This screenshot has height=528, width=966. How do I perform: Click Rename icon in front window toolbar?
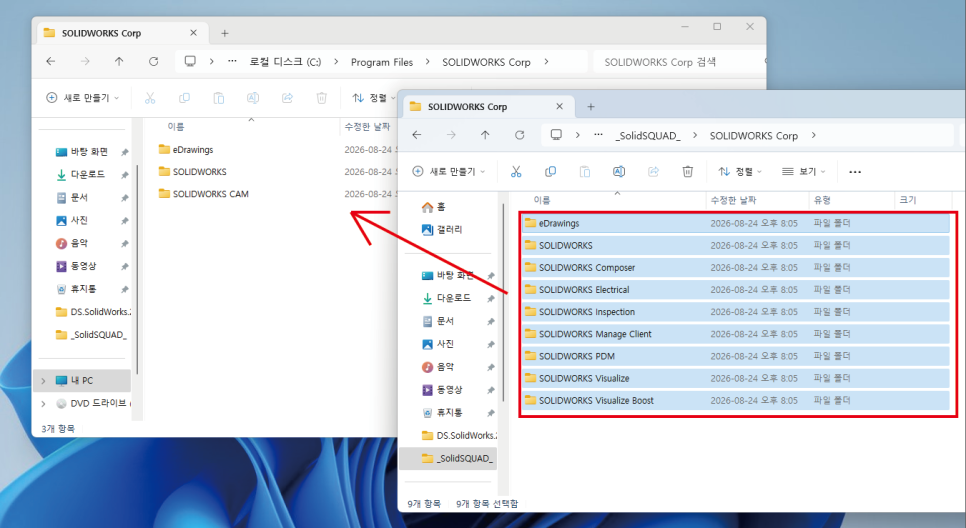pyautogui.click(x=619, y=172)
